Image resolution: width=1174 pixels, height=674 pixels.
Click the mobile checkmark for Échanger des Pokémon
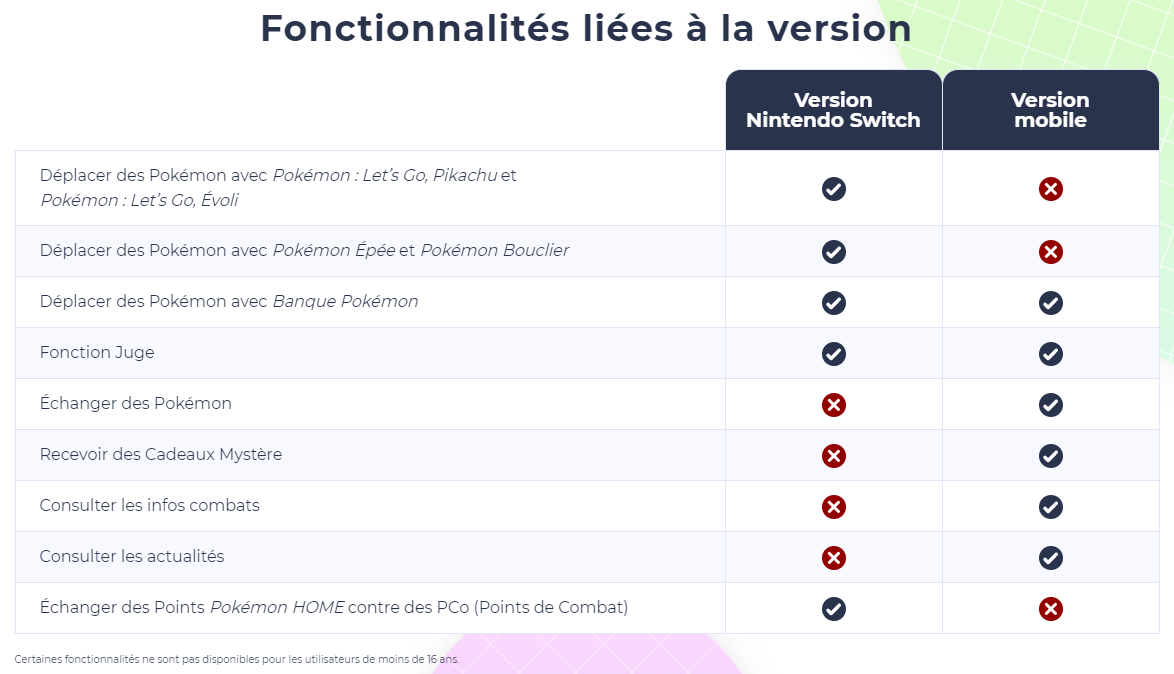tap(1050, 404)
